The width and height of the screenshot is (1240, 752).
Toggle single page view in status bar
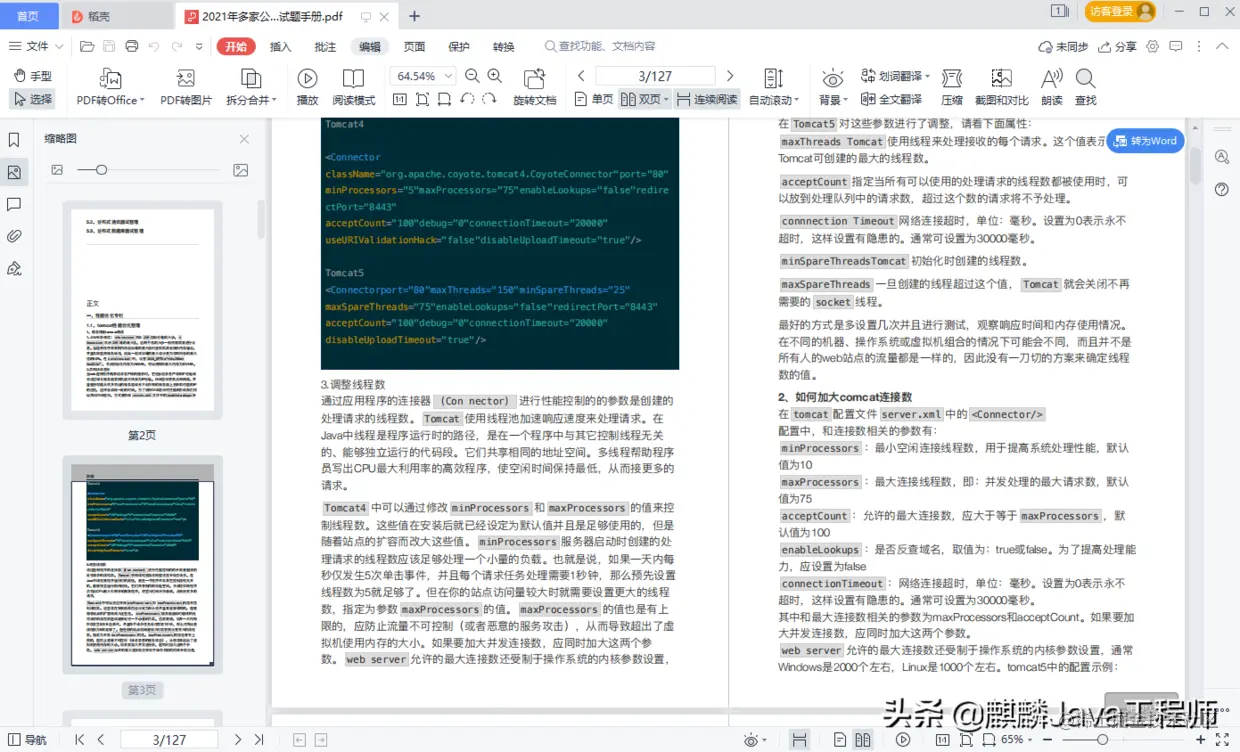point(839,740)
